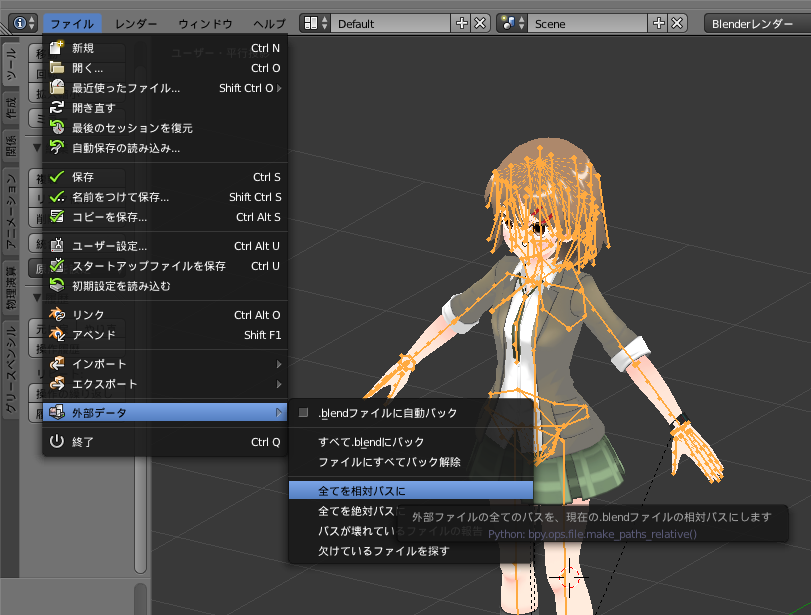Image resolution: width=811 pixels, height=615 pixels.
Task: Choose 欠けているファイルを探す option
Action: click(383, 551)
